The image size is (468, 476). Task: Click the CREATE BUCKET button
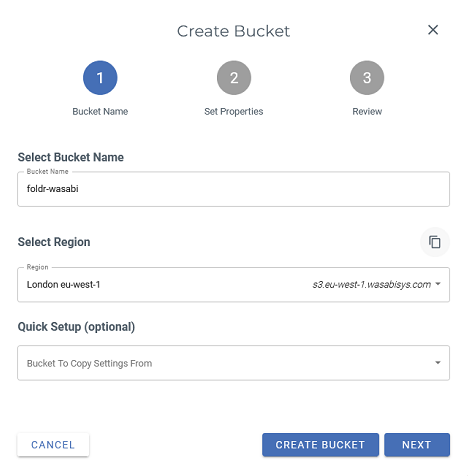tap(320, 445)
